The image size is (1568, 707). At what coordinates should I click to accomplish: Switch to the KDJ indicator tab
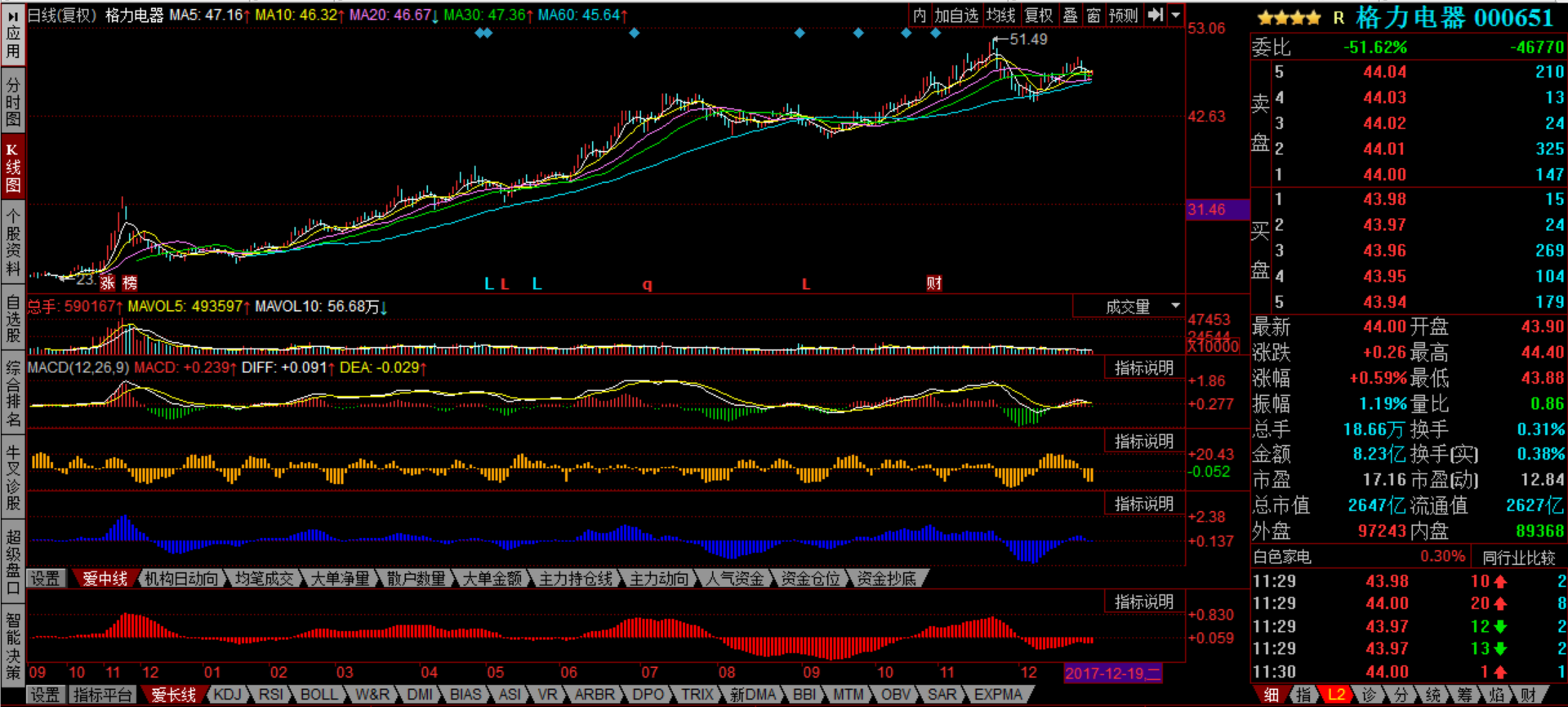pyautogui.click(x=227, y=695)
